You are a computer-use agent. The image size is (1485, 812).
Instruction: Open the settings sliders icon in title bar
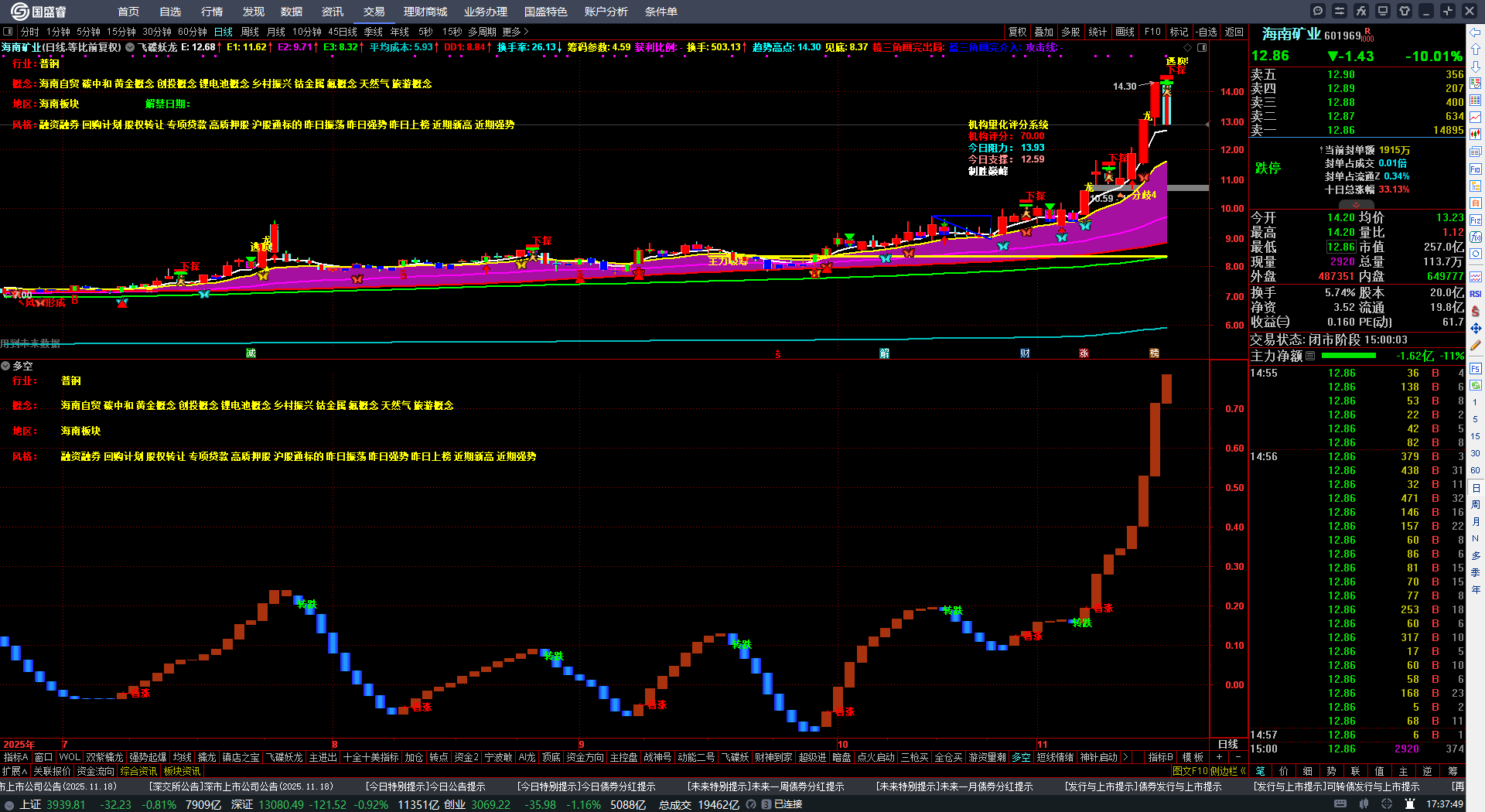1340,11
